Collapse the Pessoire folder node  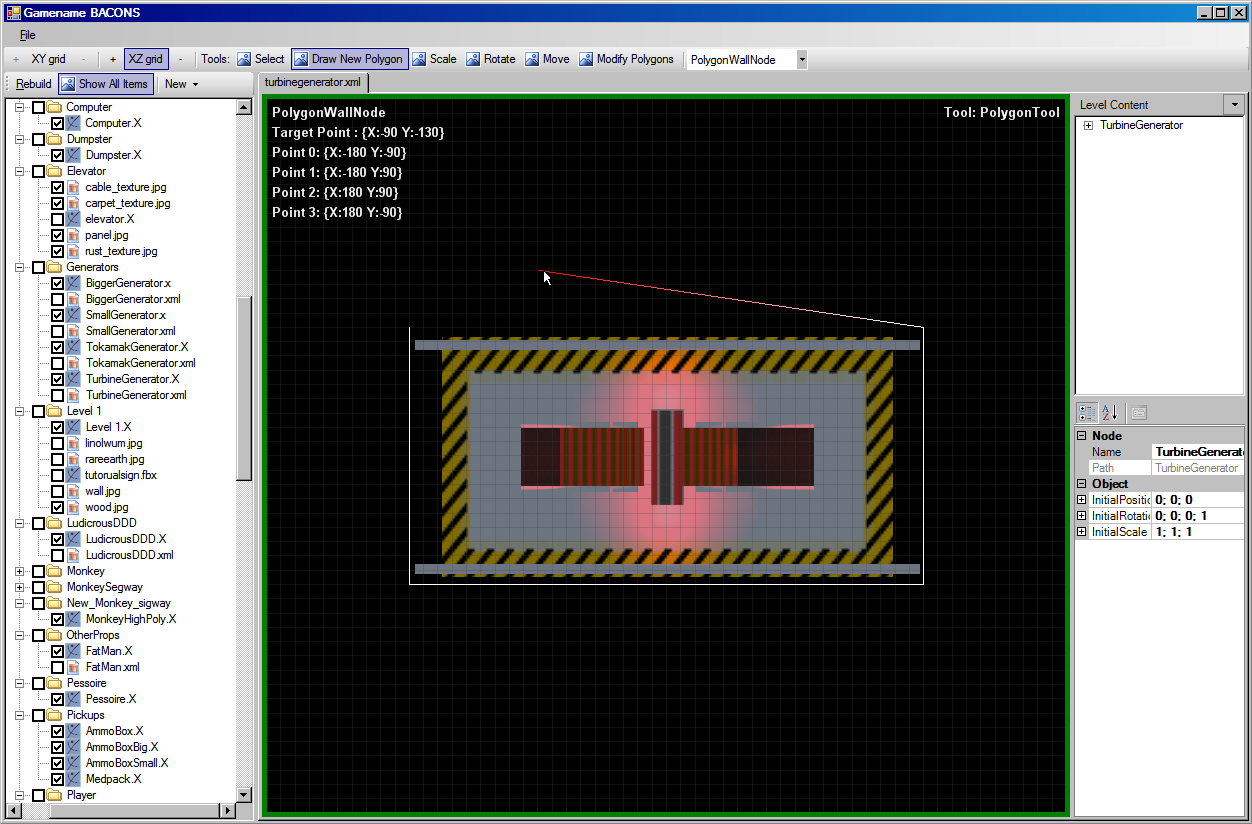(19, 683)
